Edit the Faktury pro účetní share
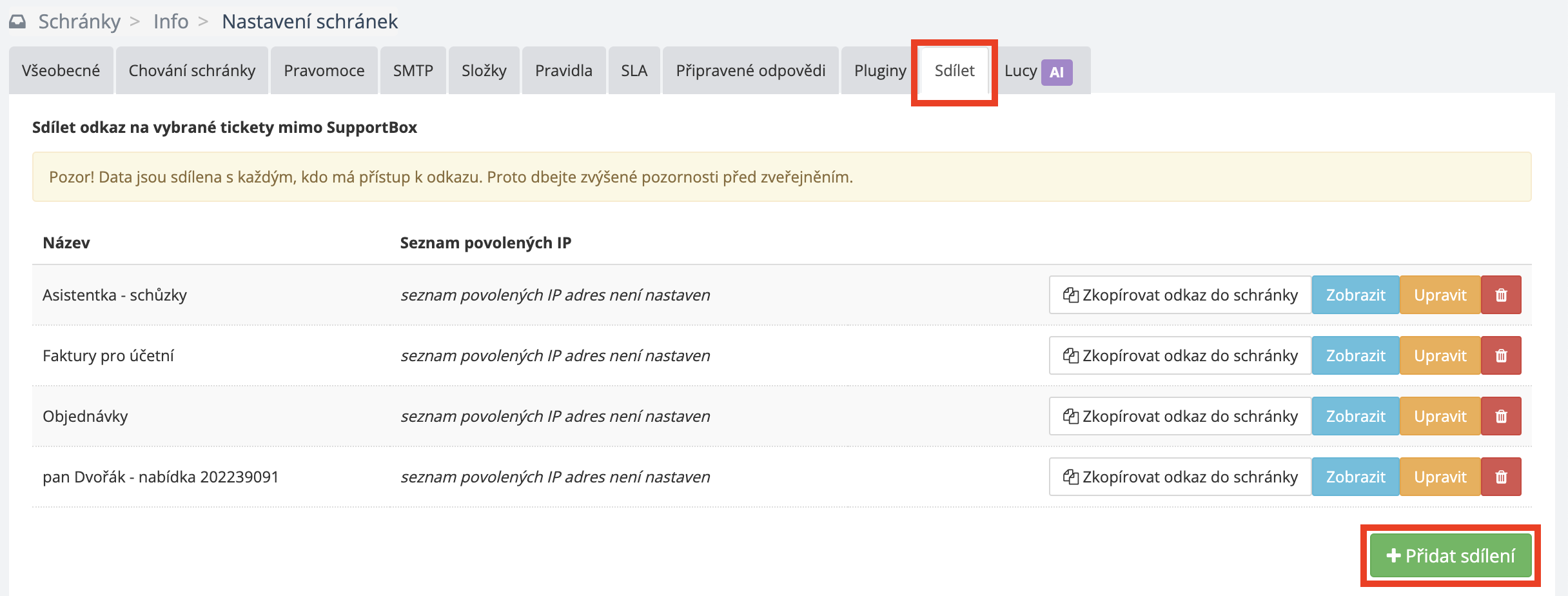 coord(1440,356)
